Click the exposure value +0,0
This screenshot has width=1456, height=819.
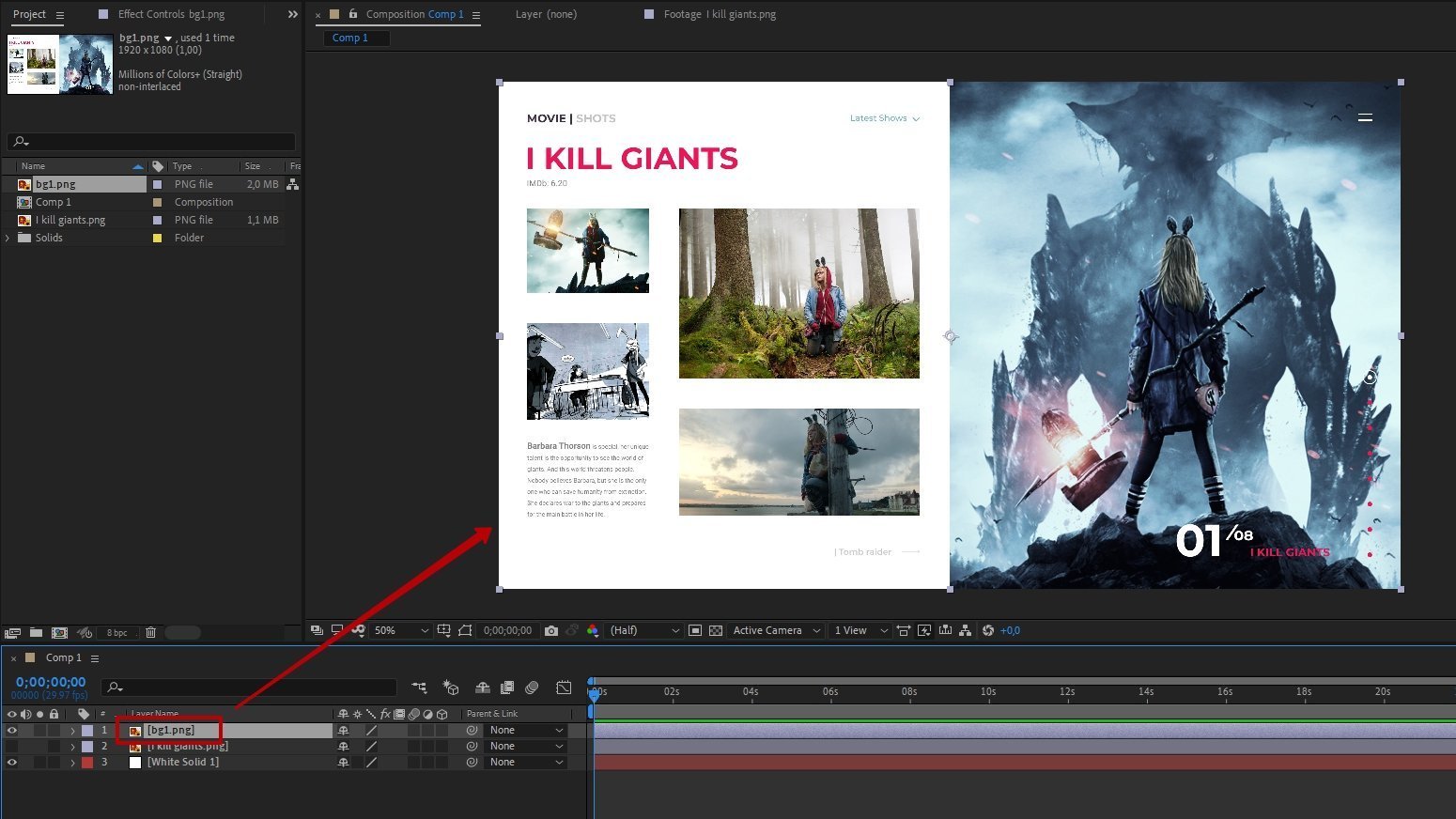tap(1010, 630)
